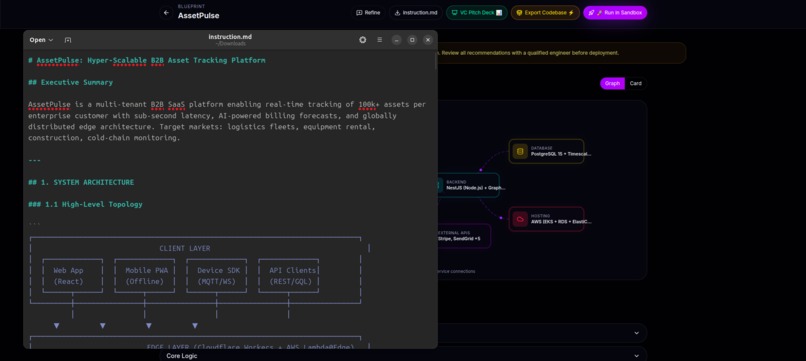Image resolution: width=806 pixels, height=361 pixels.
Task: Click the '## Executive Summary' heading line
Action: click(70, 82)
